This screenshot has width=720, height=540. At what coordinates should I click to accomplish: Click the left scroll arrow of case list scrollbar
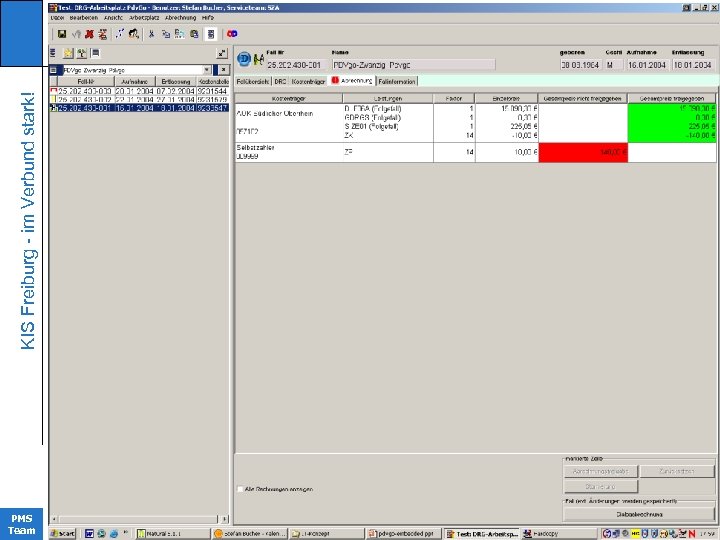click(54, 519)
